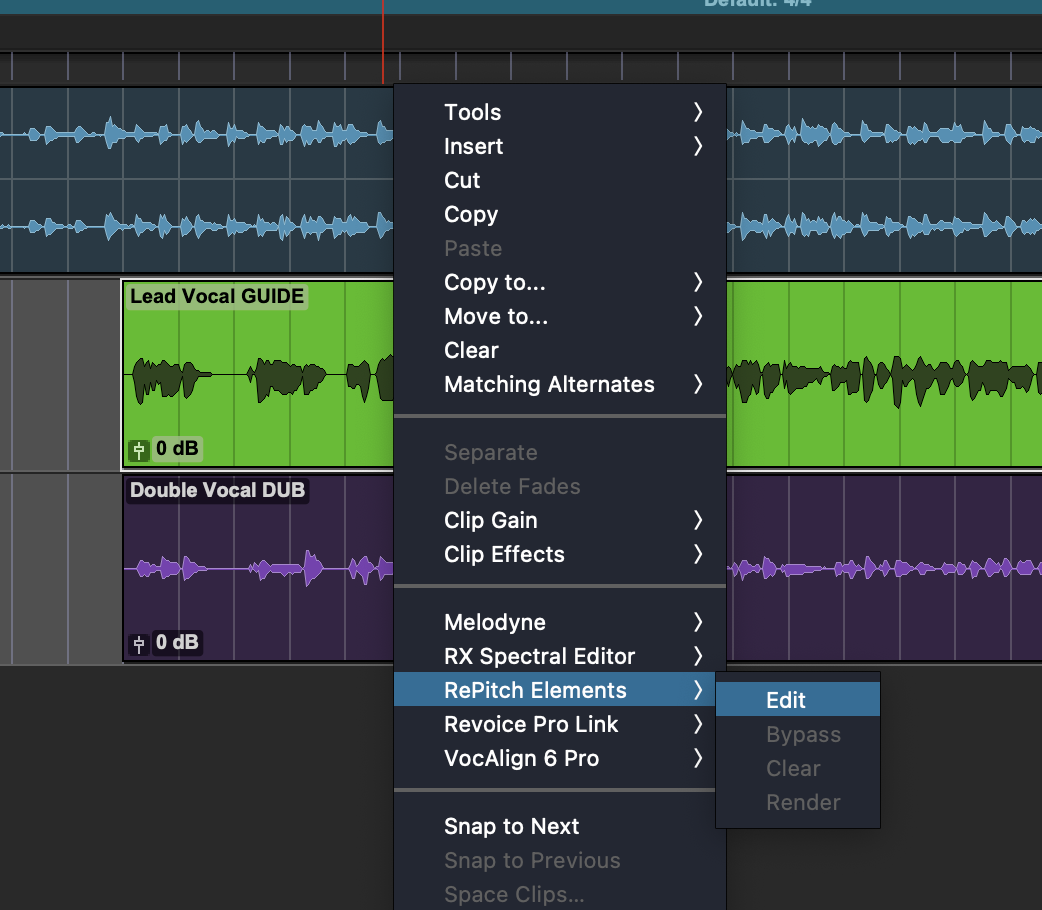This screenshot has width=1042, height=910.
Task: Click clip gain icon on Double Vocal DUB
Action: tap(139, 643)
